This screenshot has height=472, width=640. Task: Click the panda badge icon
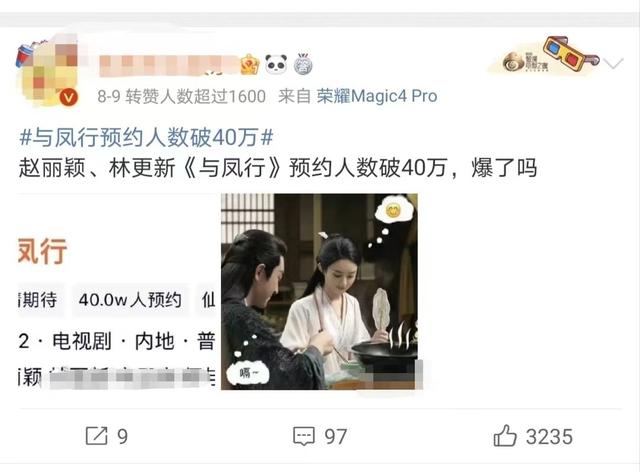click(x=276, y=64)
